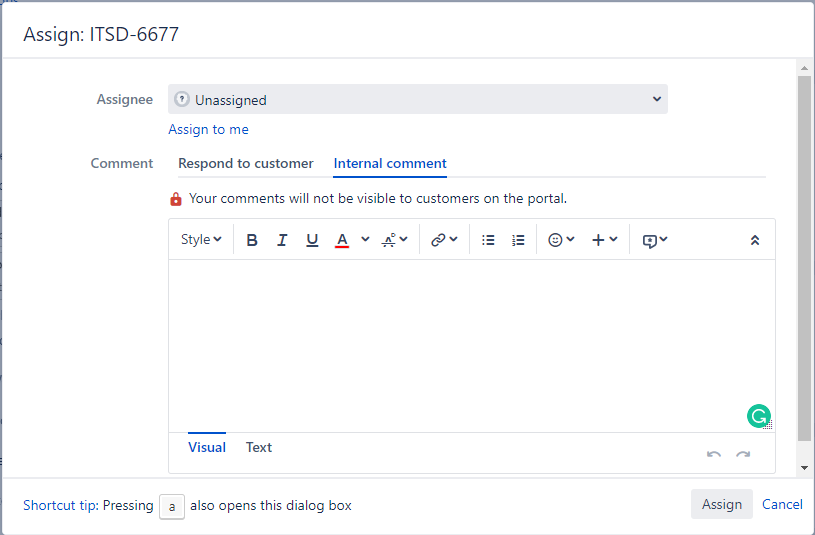815x535 pixels.
Task: Open the canned responses speech-bubble icon
Action: [650, 240]
